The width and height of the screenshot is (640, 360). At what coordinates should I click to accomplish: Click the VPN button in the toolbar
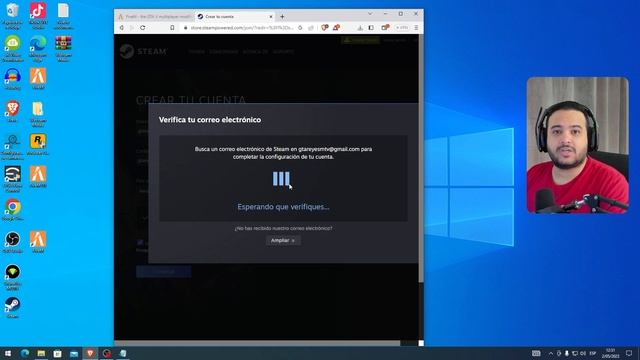pos(402,28)
